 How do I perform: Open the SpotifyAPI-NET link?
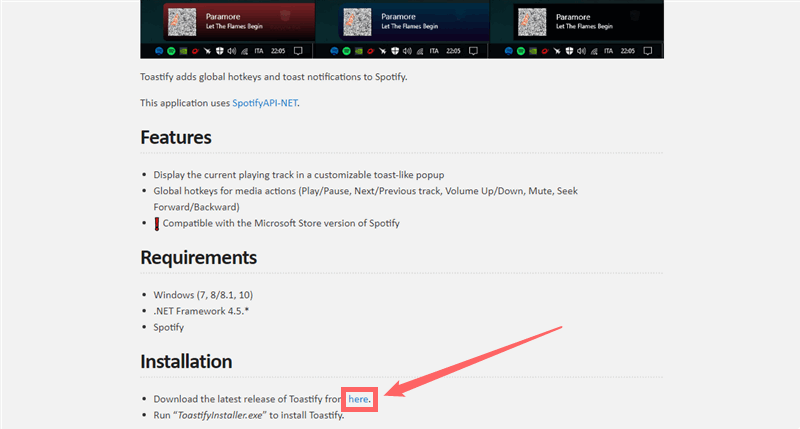point(265,103)
